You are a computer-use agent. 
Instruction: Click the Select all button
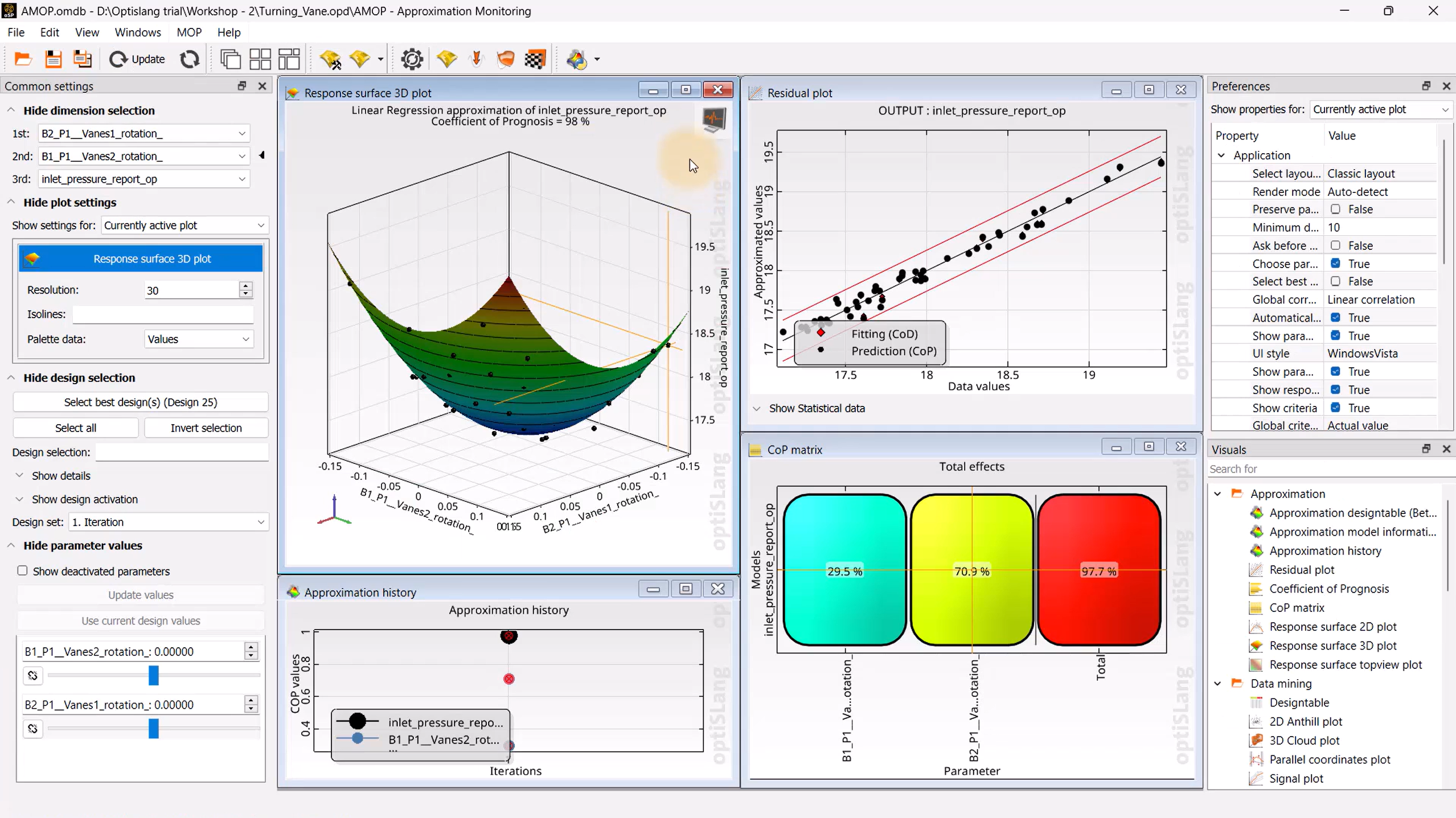pos(76,428)
